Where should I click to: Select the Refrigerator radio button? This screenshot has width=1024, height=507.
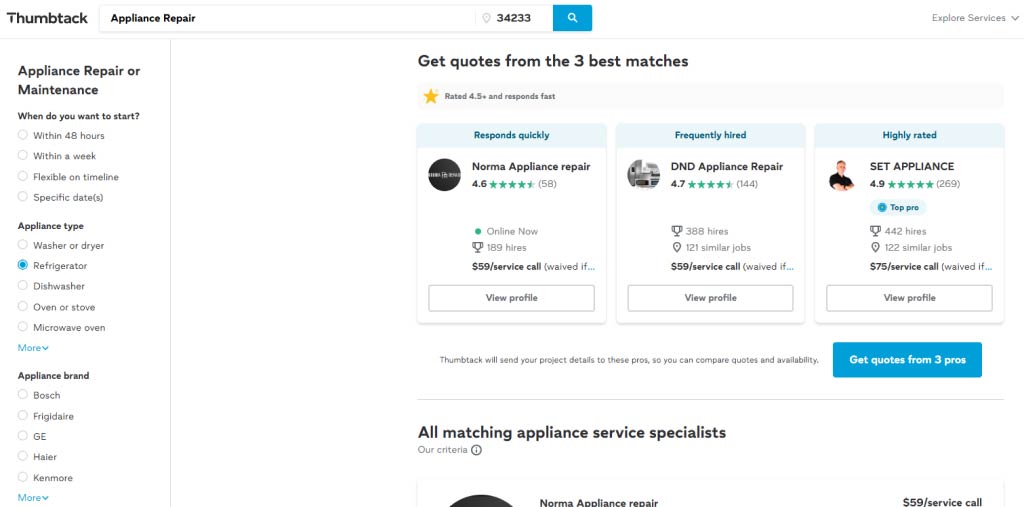coord(23,265)
